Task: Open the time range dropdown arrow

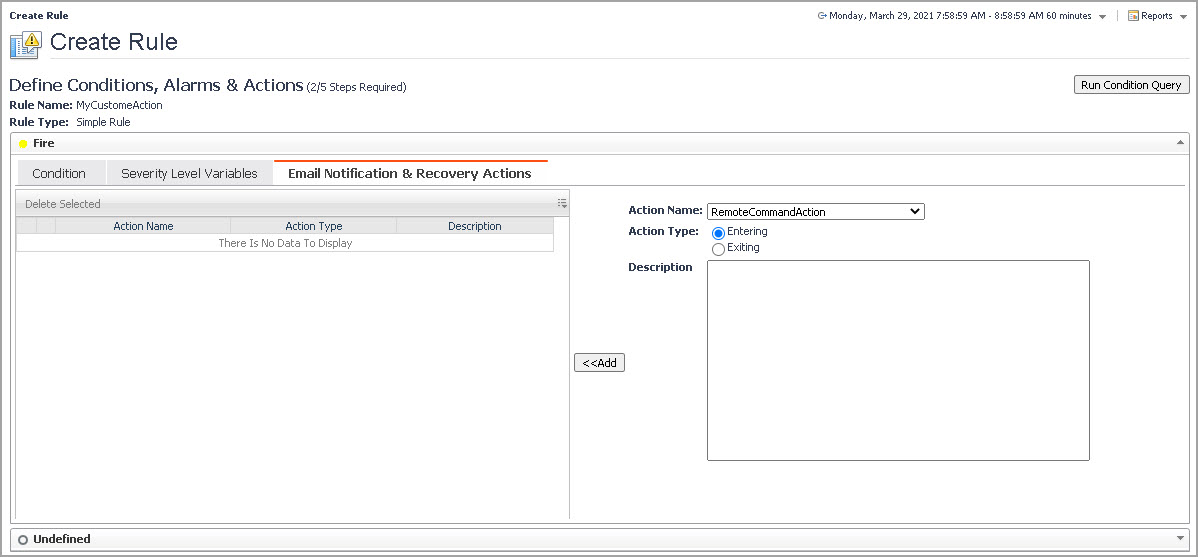Action: pyautogui.click(x=1102, y=17)
